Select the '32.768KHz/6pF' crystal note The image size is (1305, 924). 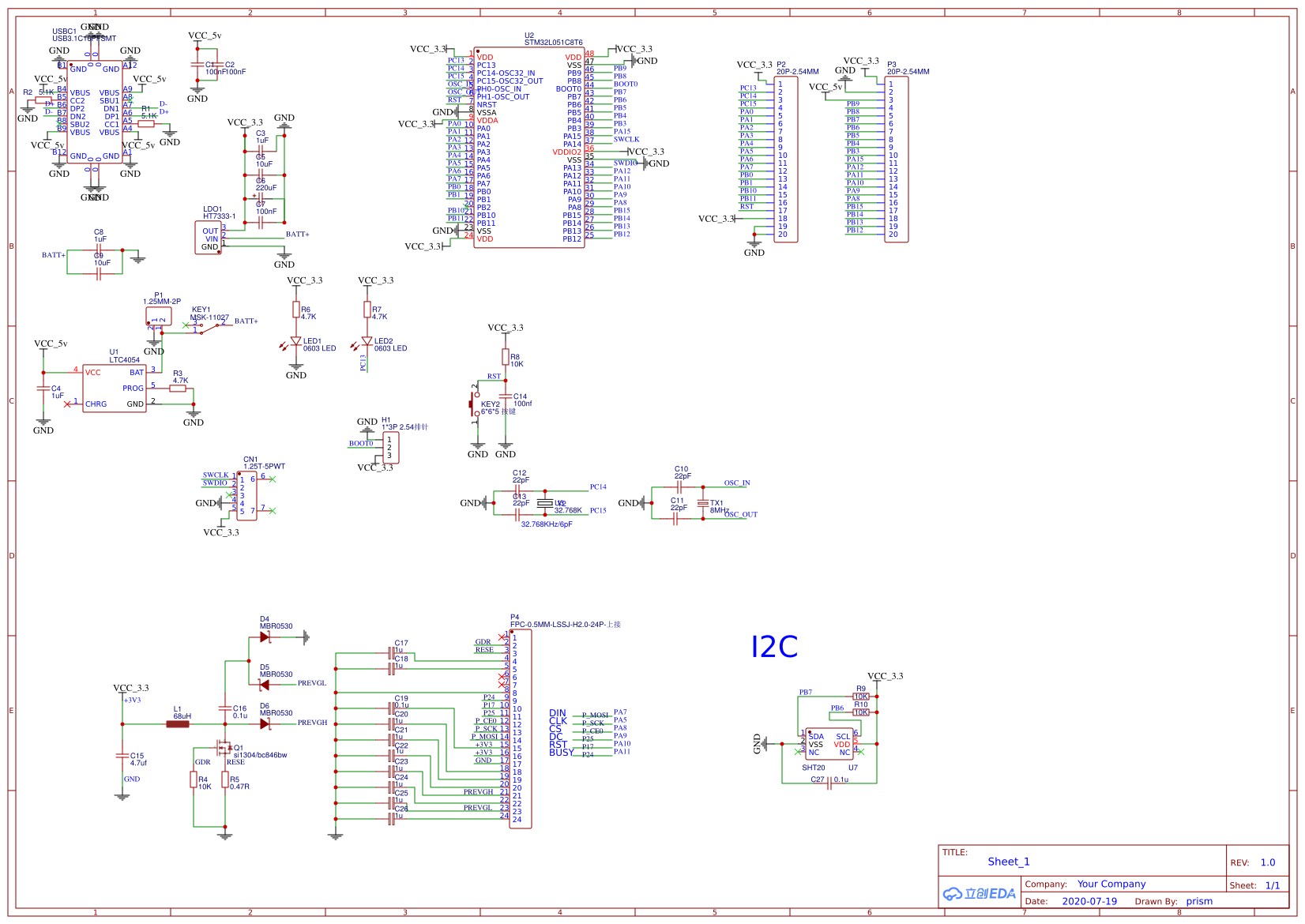click(547, 524)
